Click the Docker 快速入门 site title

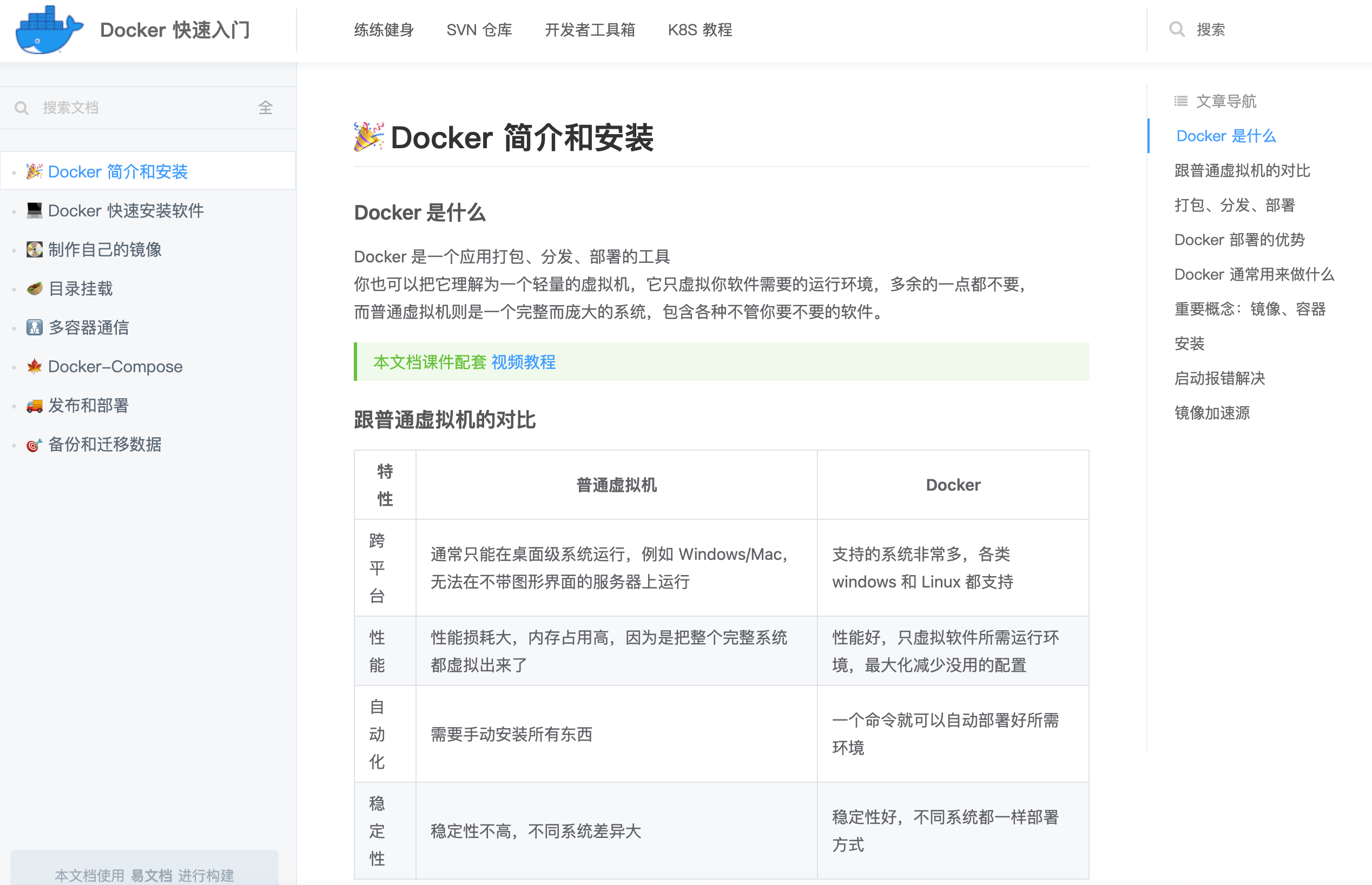tap(175, 30)
